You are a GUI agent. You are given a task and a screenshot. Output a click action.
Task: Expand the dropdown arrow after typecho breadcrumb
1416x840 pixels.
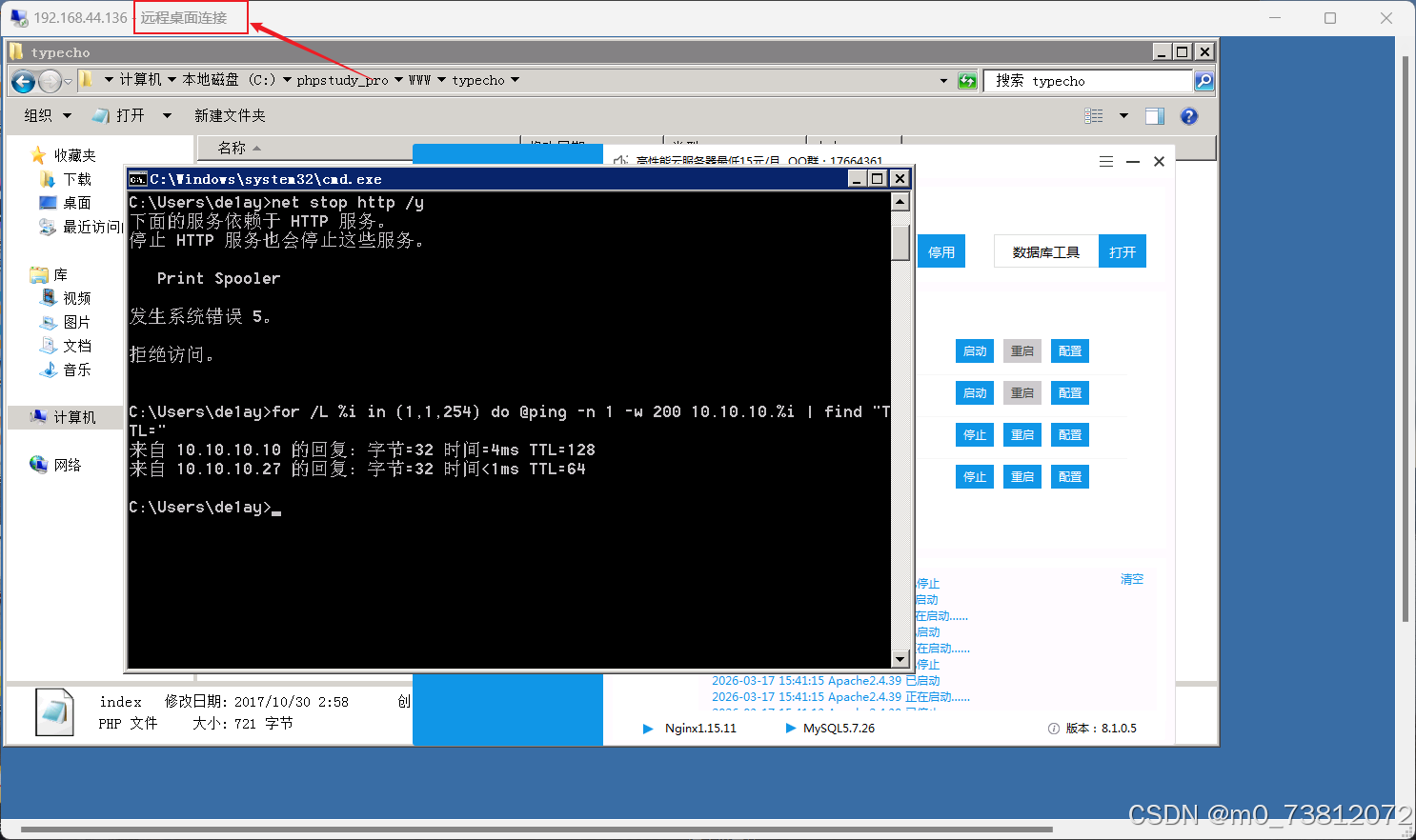[x=515, y=80]
